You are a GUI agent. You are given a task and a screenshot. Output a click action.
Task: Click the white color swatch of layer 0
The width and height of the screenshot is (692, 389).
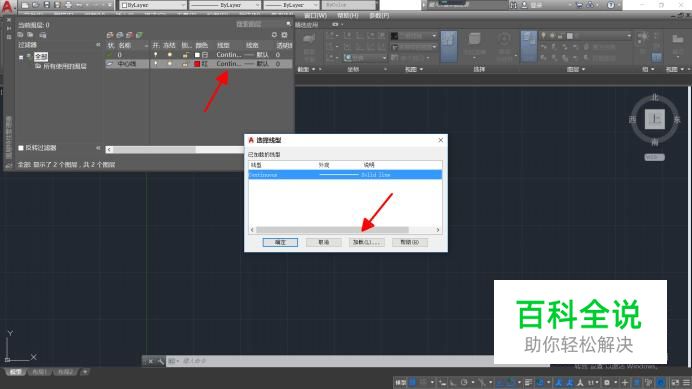point(197,55)
